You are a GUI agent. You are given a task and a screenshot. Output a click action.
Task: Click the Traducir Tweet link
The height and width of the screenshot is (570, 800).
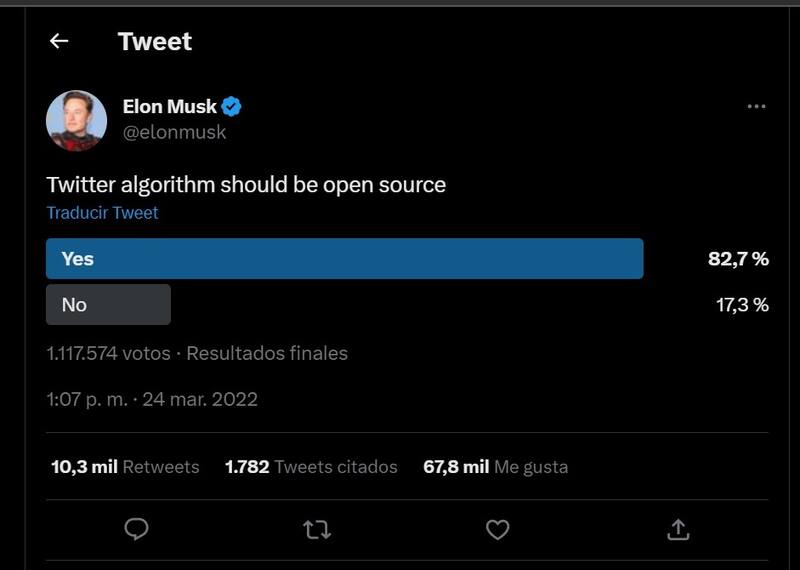(x=102, y=212)
